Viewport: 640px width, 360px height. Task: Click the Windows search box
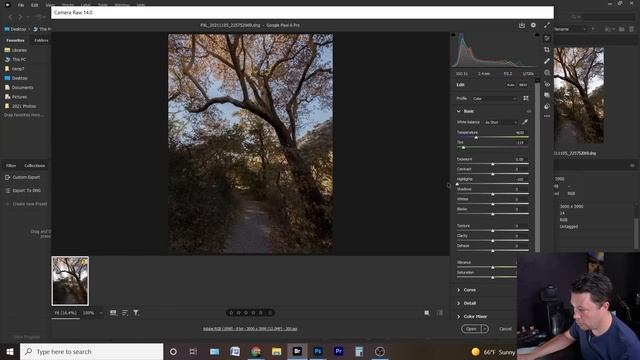point(91,351)
